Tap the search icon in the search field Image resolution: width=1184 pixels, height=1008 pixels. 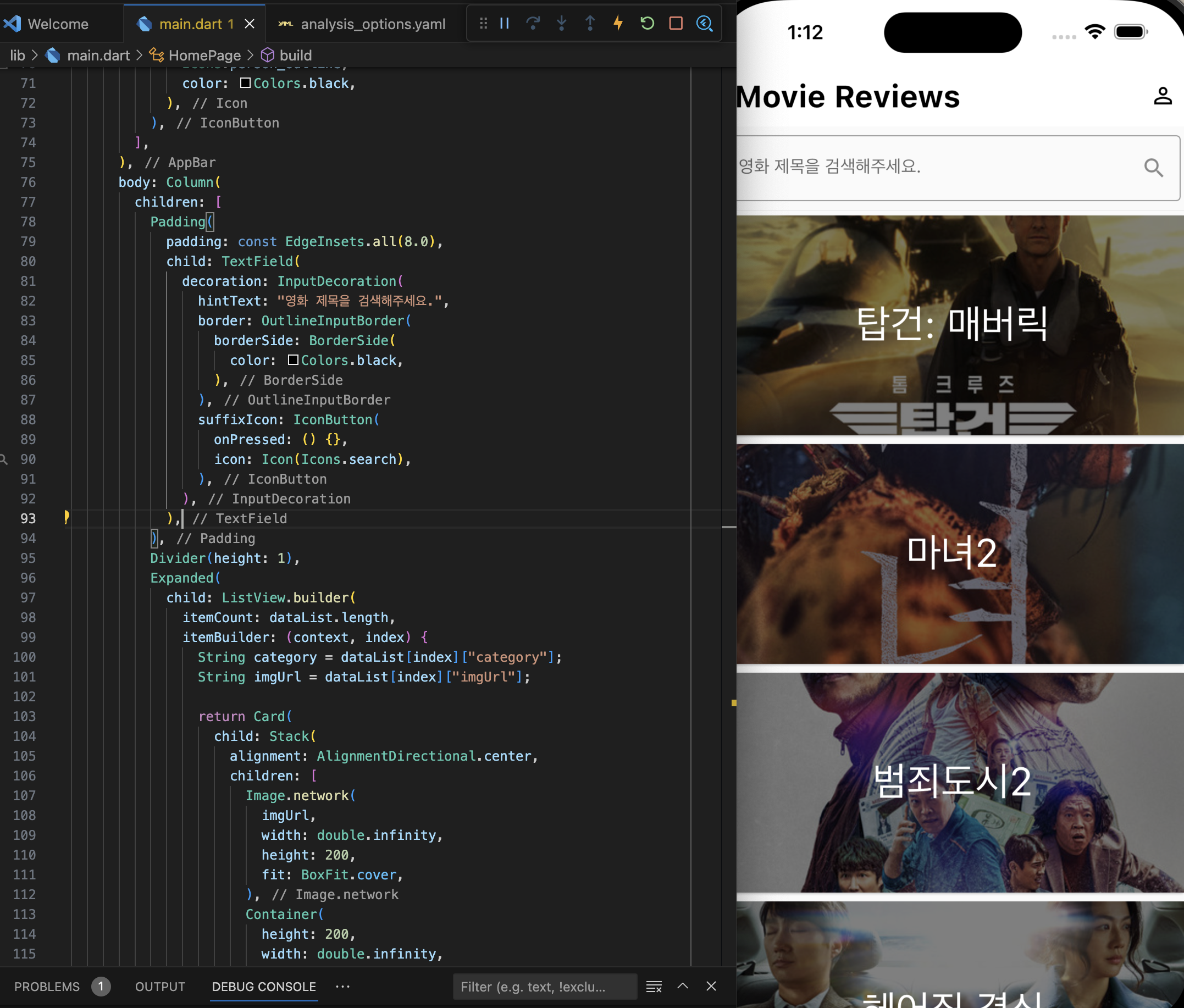pos(1154,168)
